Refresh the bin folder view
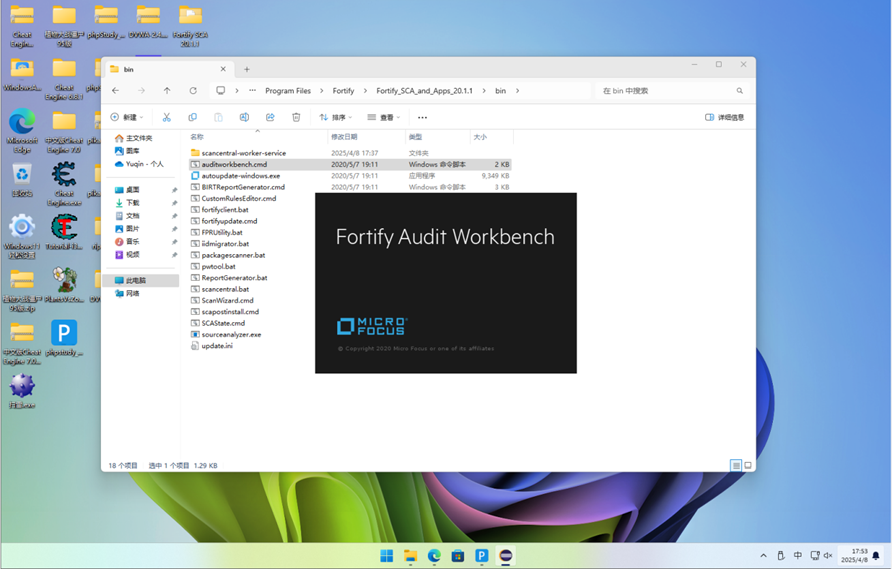892x569 pixels. point(193,90)
